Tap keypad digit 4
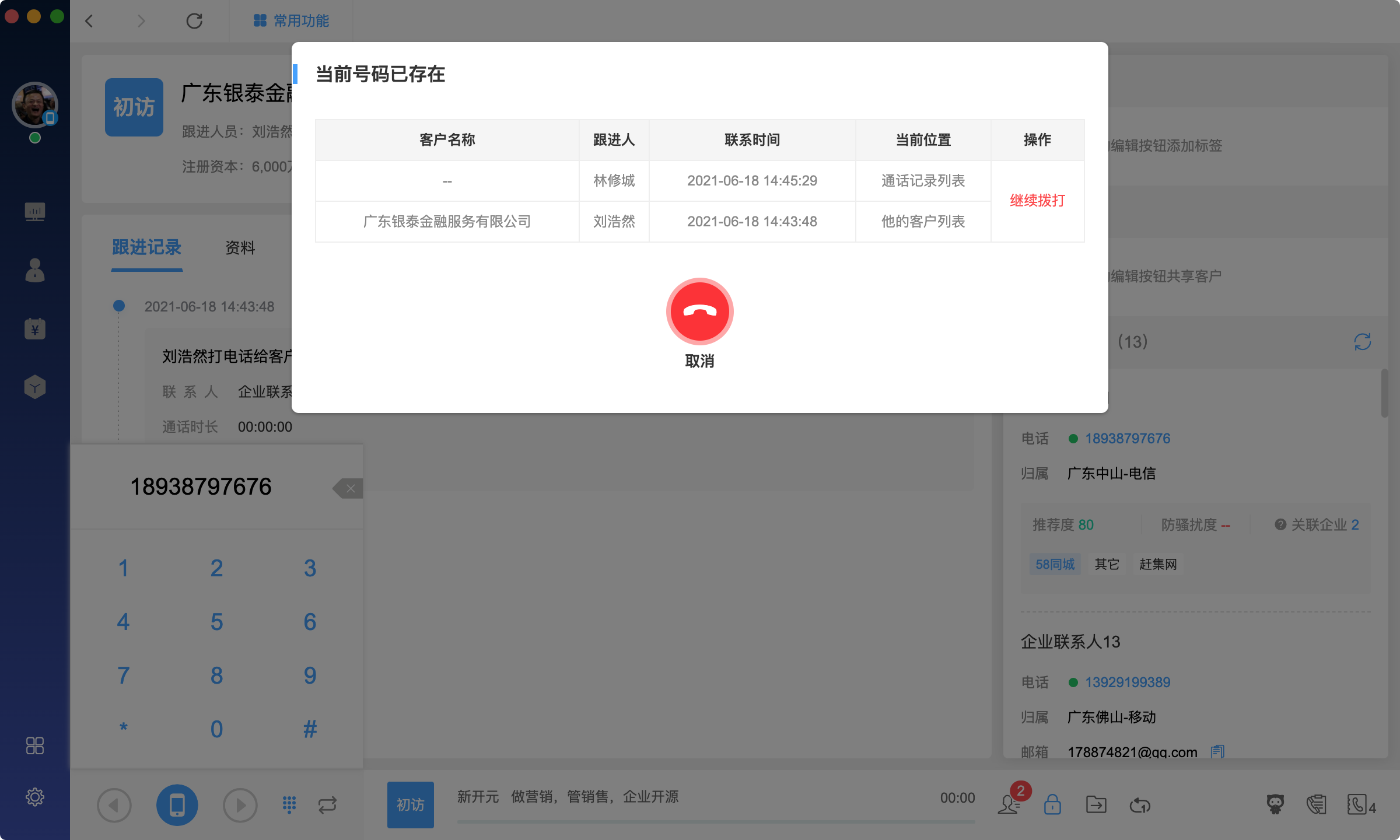Screen dimensions: 1400x840 pos(123,622)
